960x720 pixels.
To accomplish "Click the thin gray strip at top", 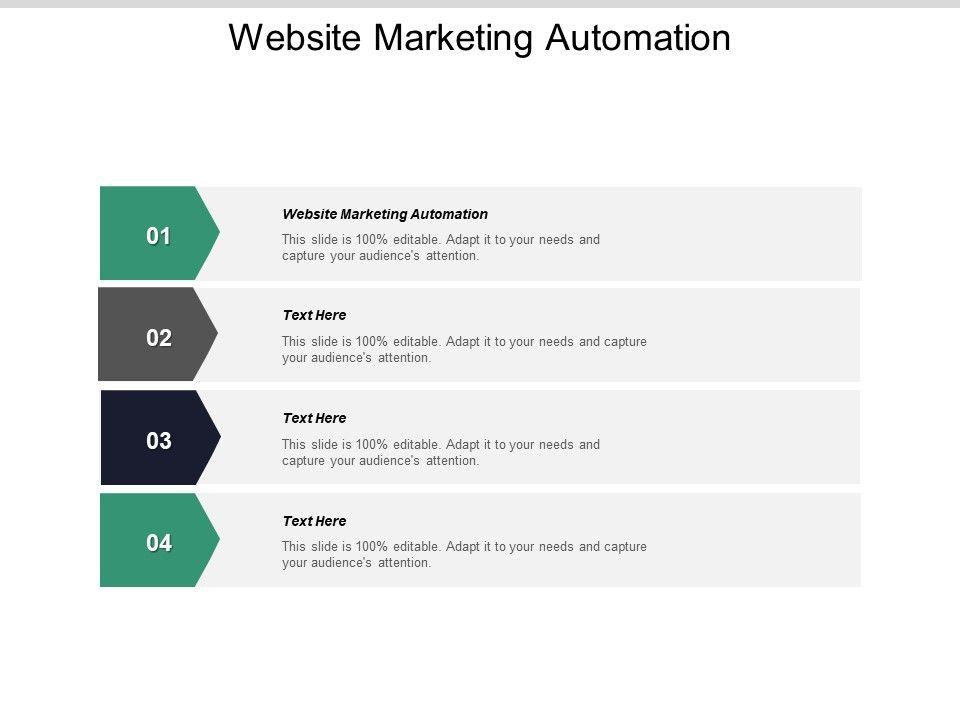I will [480, 4].
